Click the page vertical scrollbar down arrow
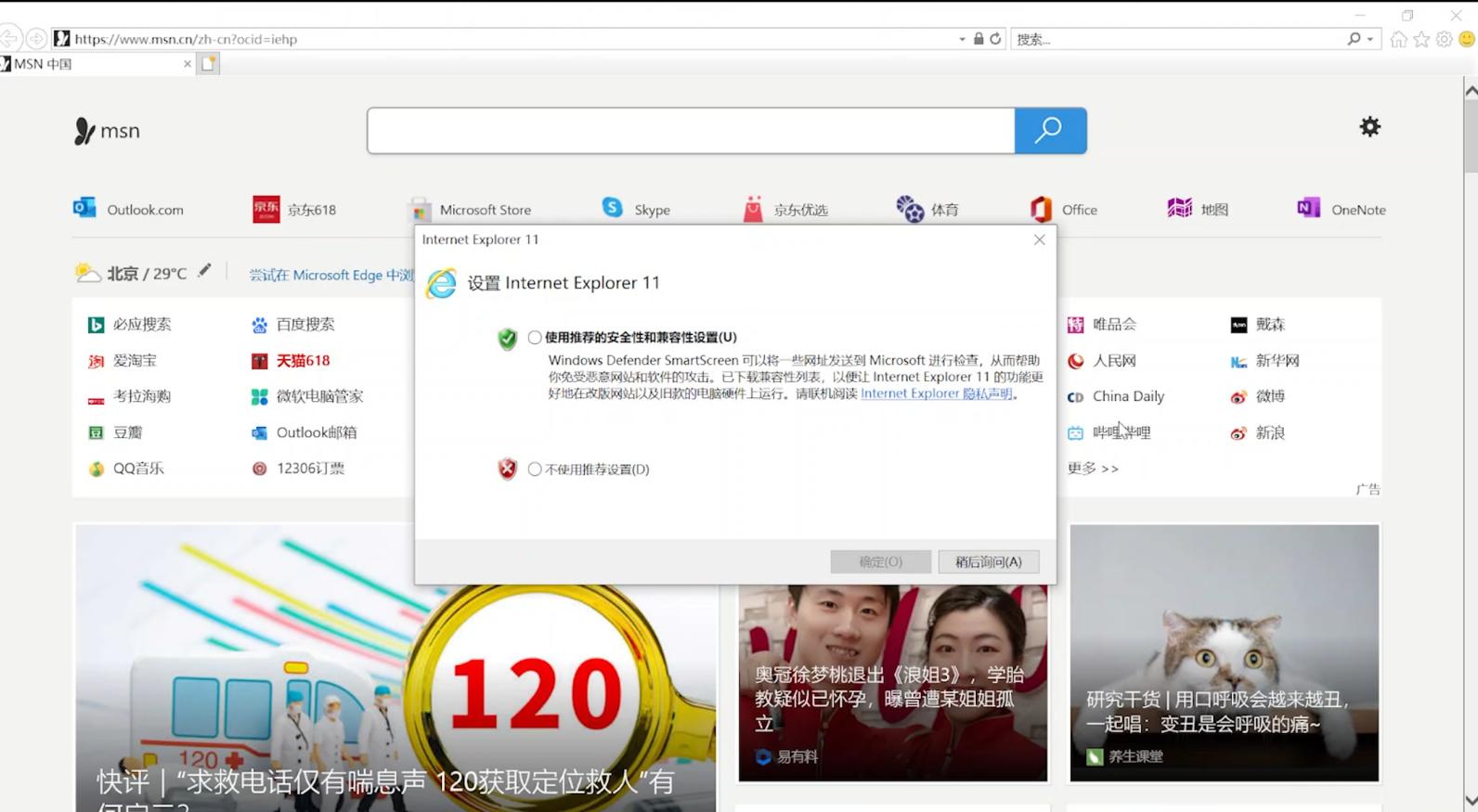This screenshot has height=812, width=1478. (x=1471, y=800)
